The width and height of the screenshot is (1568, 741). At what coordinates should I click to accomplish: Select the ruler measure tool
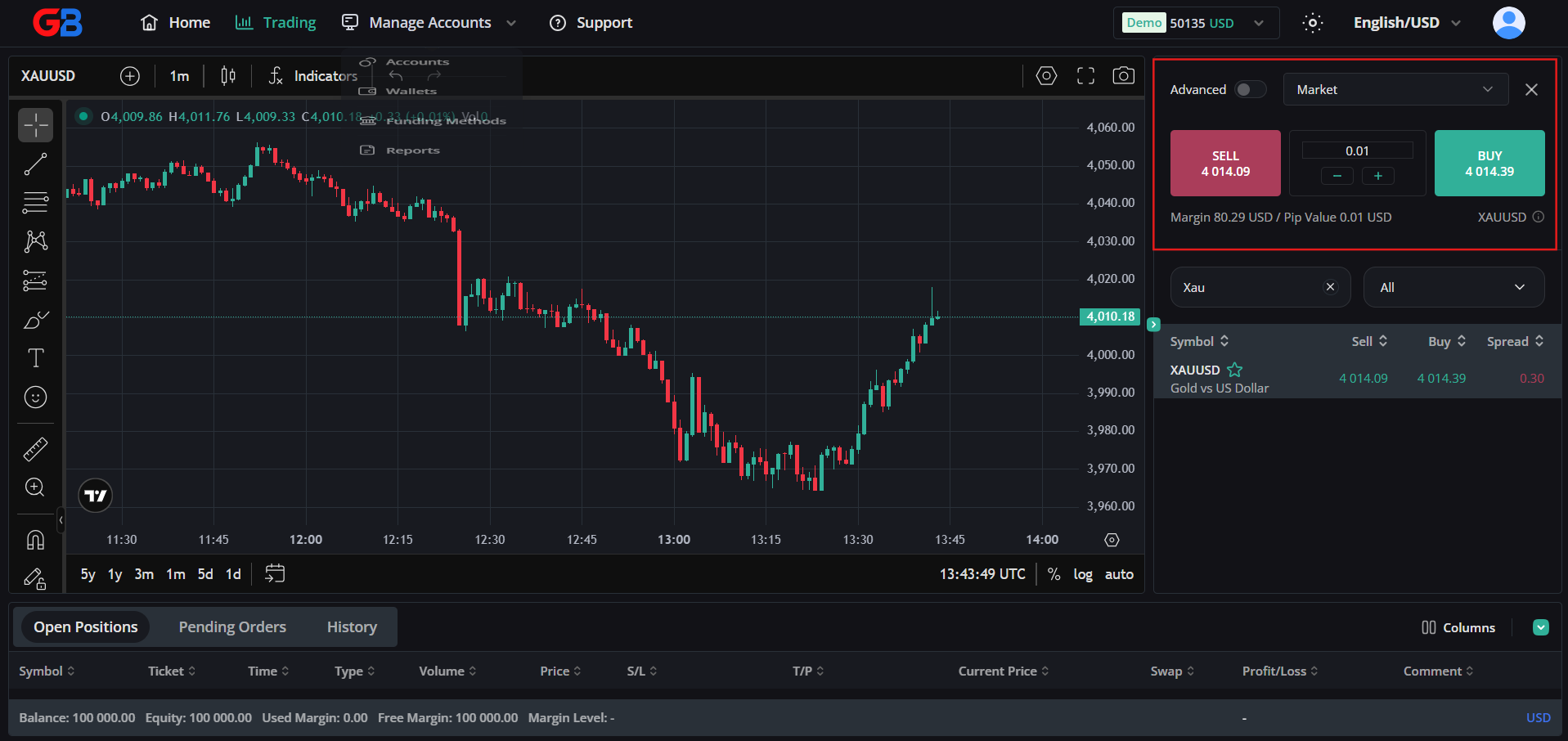[36, 449]
